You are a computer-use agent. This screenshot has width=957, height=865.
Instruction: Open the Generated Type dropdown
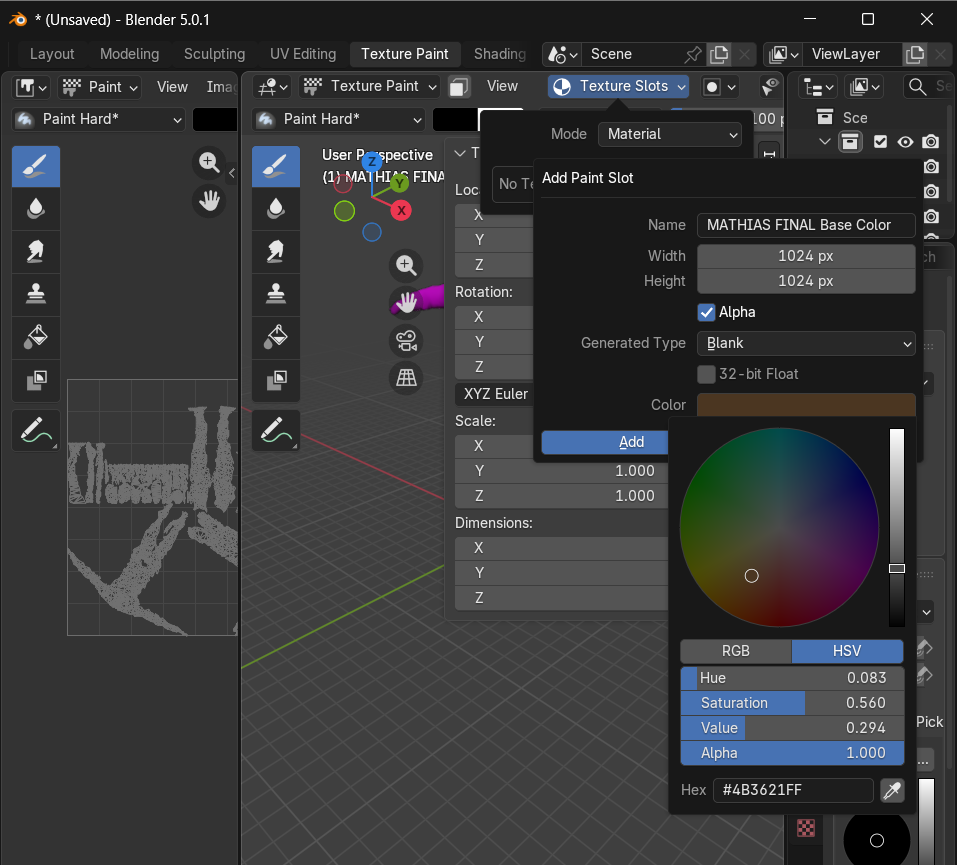point(805,343)
